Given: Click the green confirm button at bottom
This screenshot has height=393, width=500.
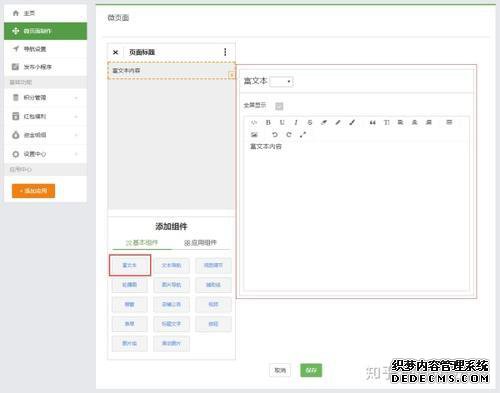Looking at the screenshot, I should pyautogui.click(x=311, y=370).
